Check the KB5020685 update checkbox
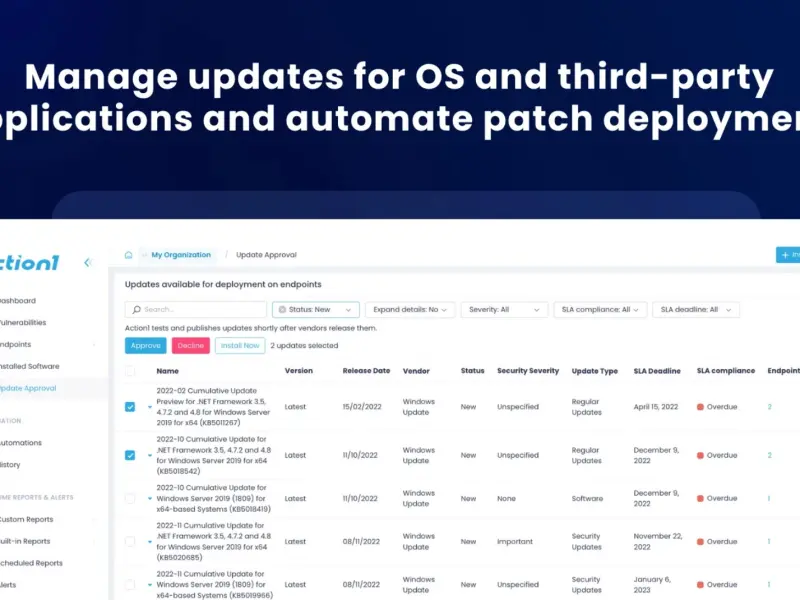Viewport: 800px width, 600px height. 130,541
